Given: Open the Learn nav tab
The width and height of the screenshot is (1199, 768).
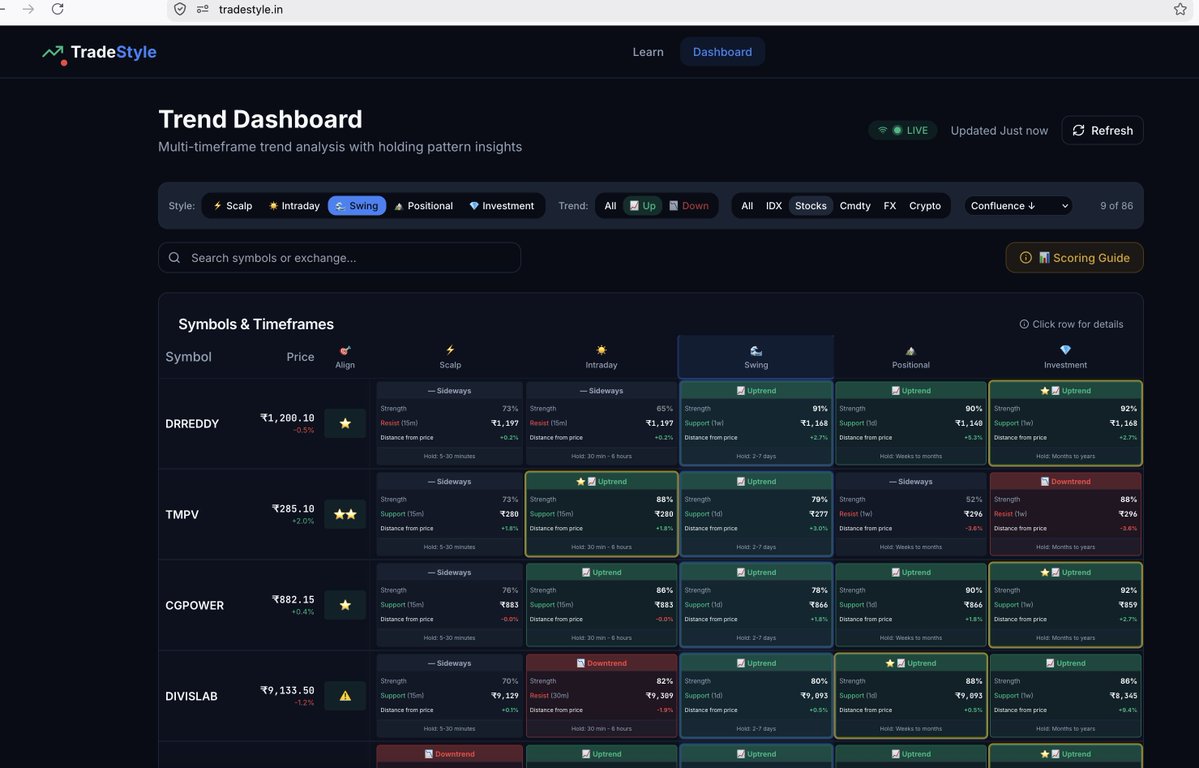Looking at the screenshot, I should click(x=648, y=52).
